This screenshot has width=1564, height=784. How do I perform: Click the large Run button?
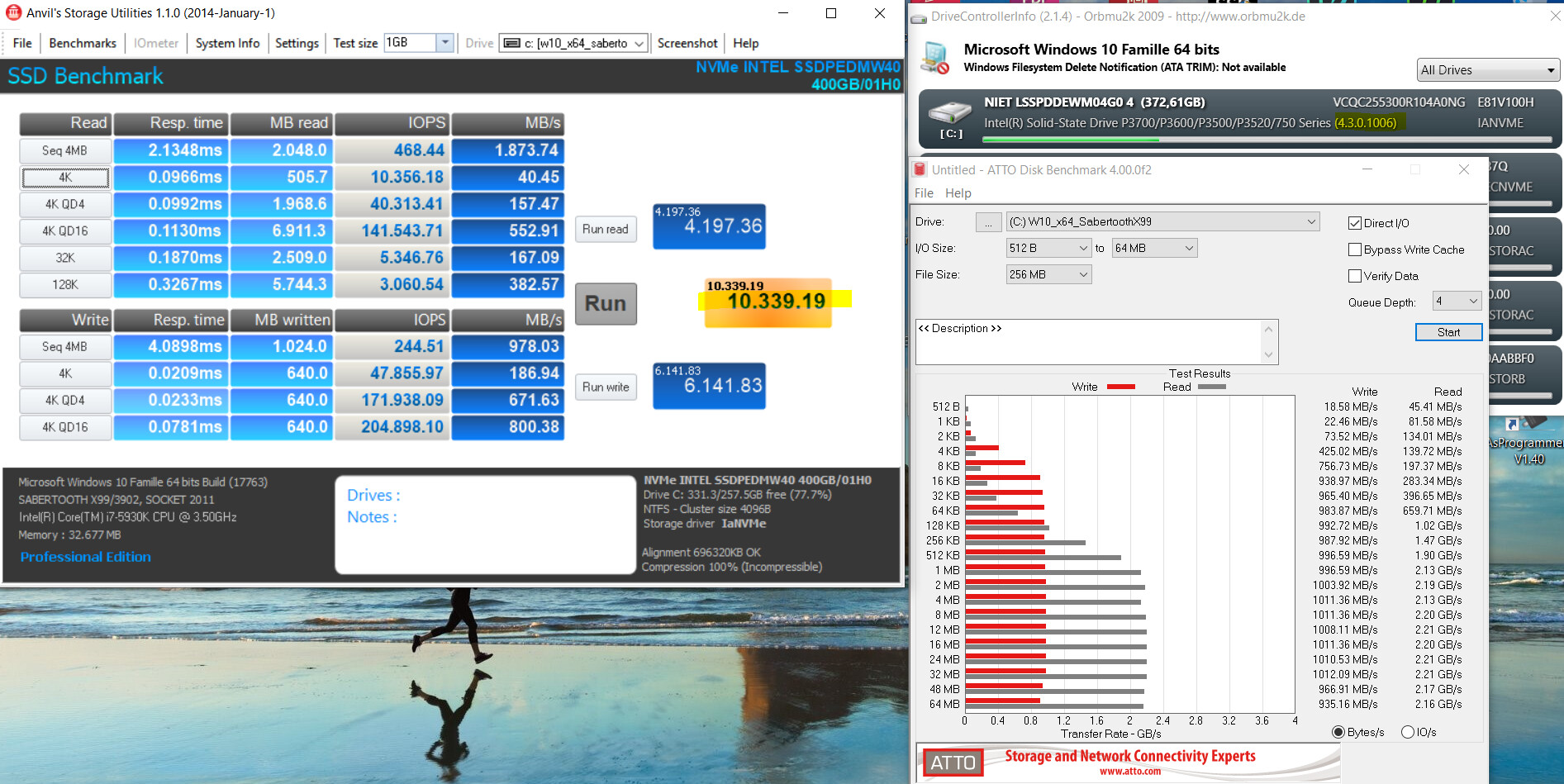[x=606, y=303]
